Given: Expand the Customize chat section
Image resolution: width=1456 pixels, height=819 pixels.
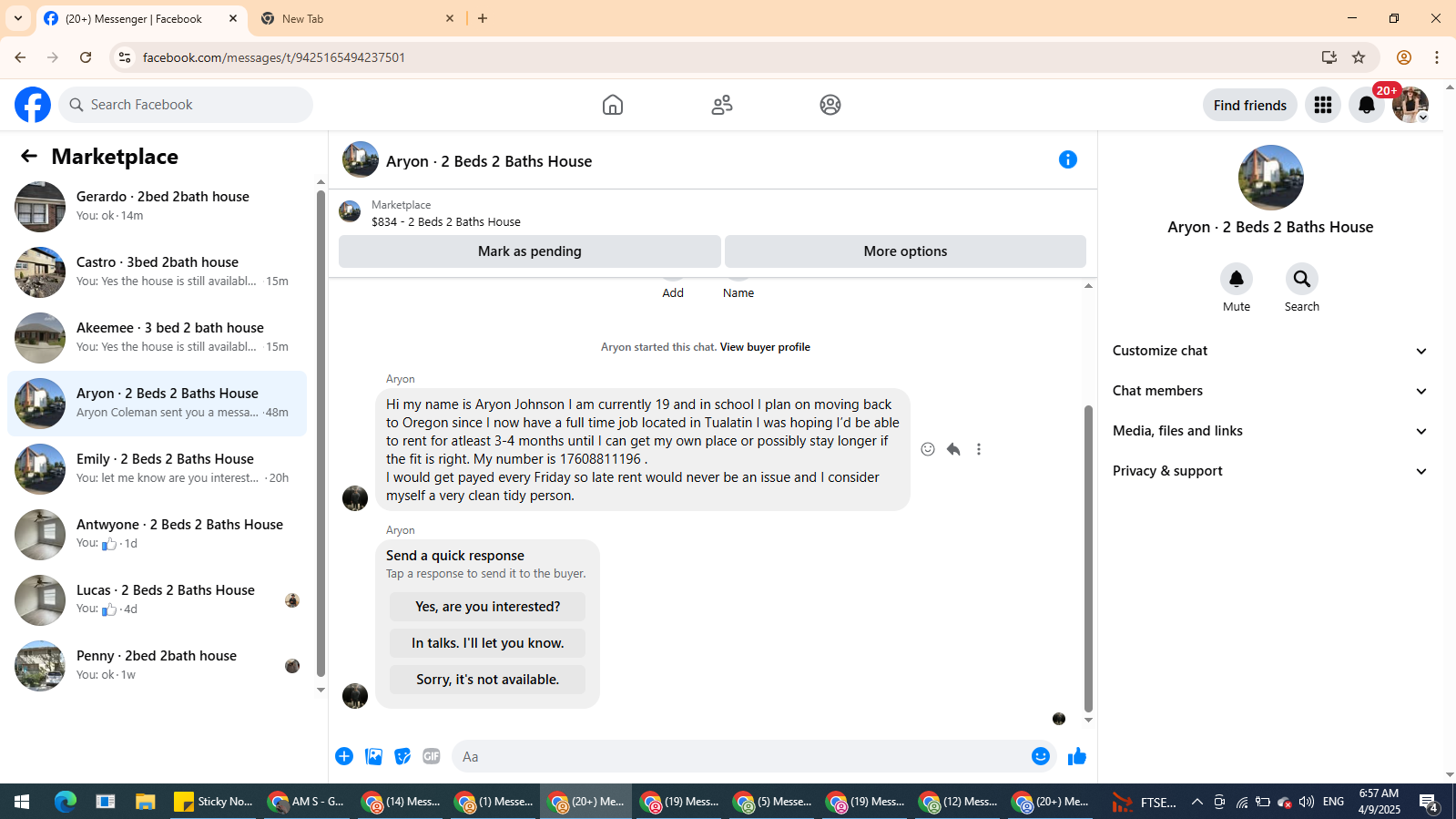Looking at the screenshot, I should coord(1270,351).
